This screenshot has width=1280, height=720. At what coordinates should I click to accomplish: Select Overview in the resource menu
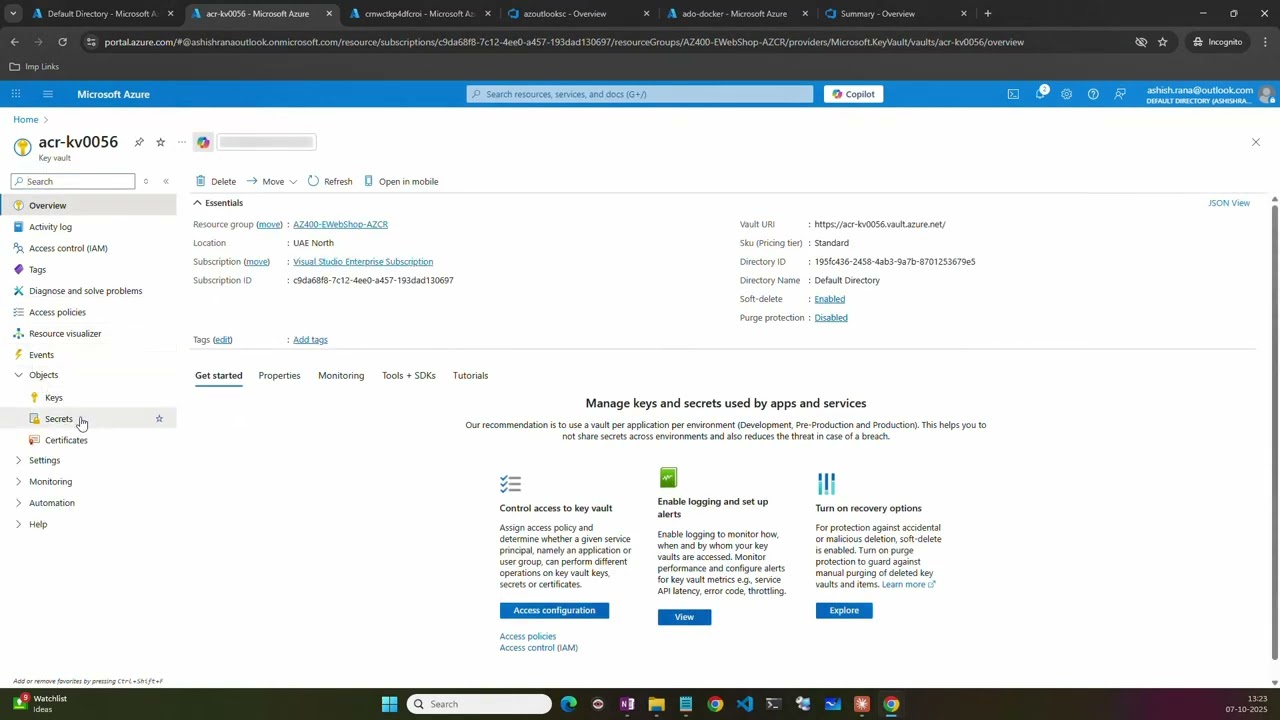[88, 205]
